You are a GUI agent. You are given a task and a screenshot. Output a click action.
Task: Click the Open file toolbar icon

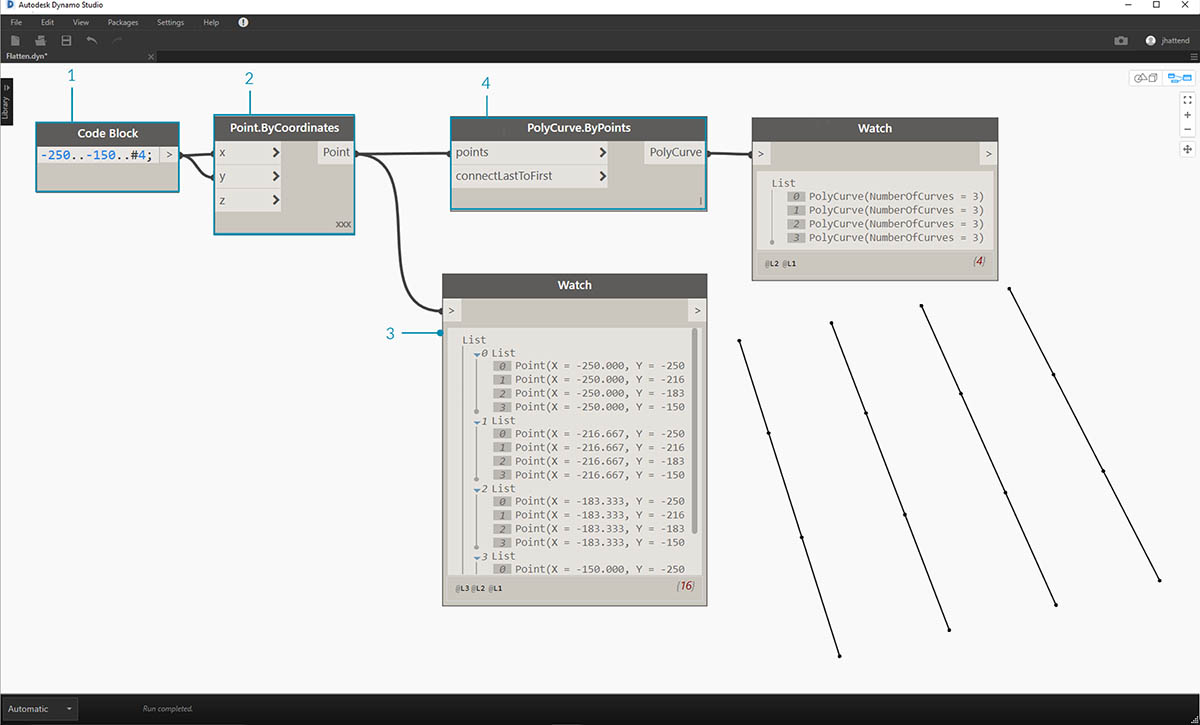coord(41,40)
